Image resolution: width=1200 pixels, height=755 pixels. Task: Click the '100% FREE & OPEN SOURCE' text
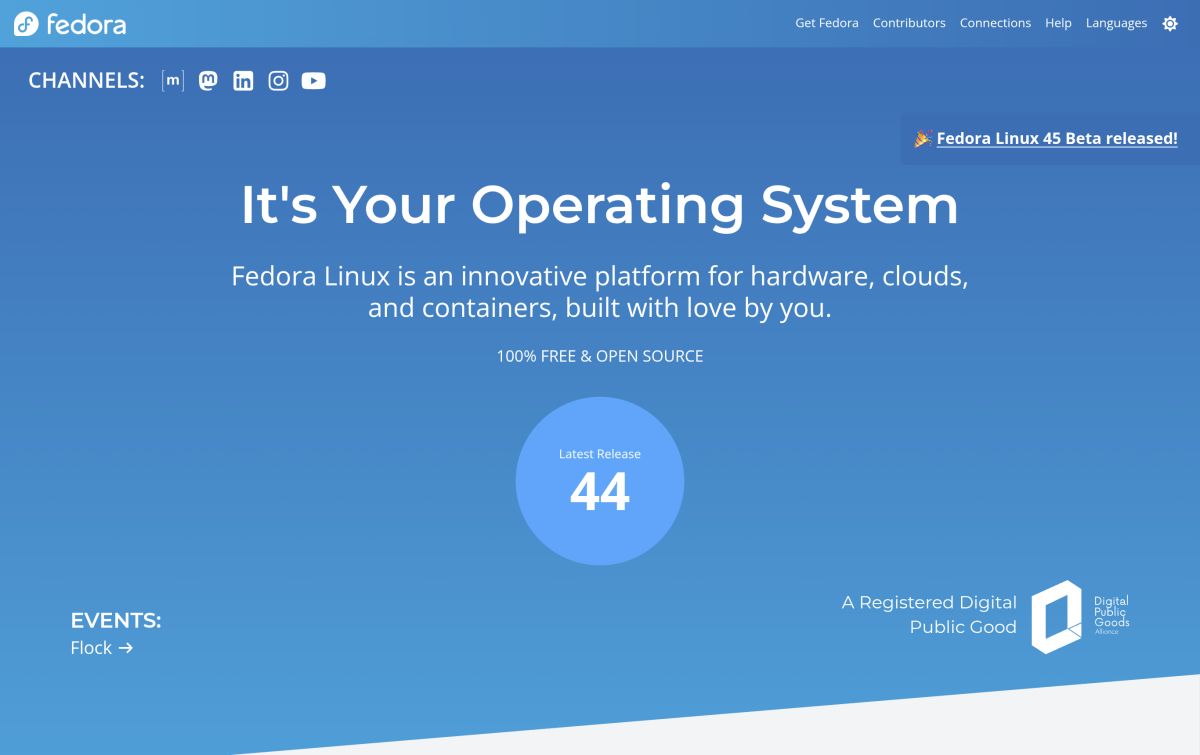point(600,356)
